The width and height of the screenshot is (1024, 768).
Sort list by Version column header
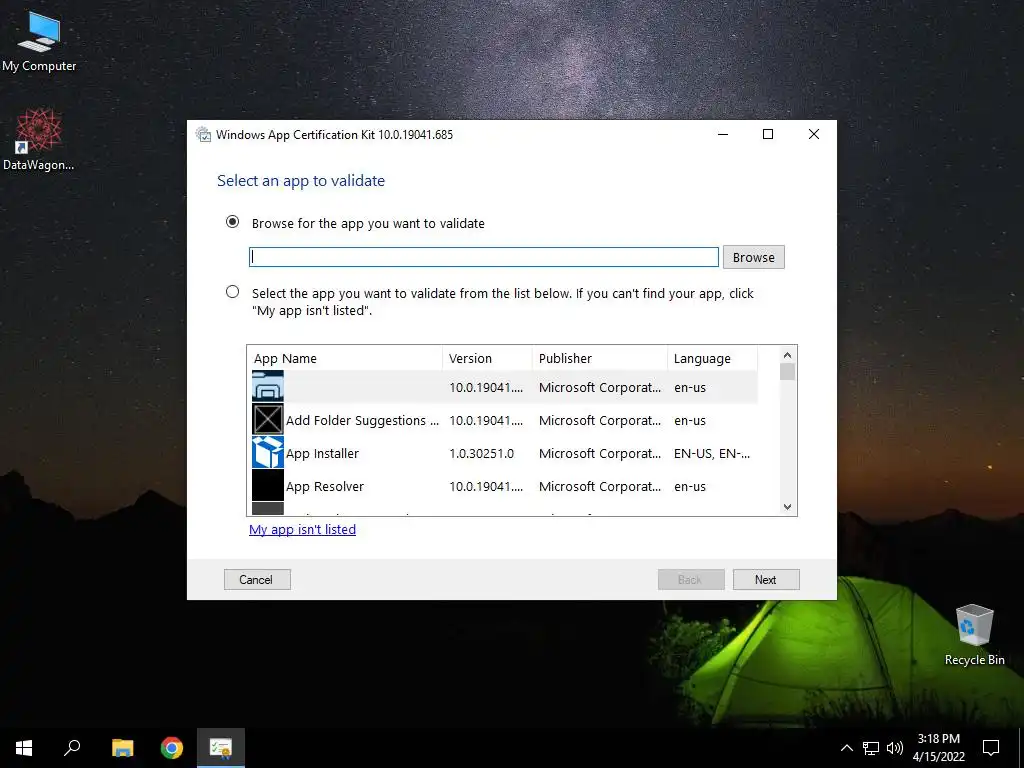(x=487, y=359)
